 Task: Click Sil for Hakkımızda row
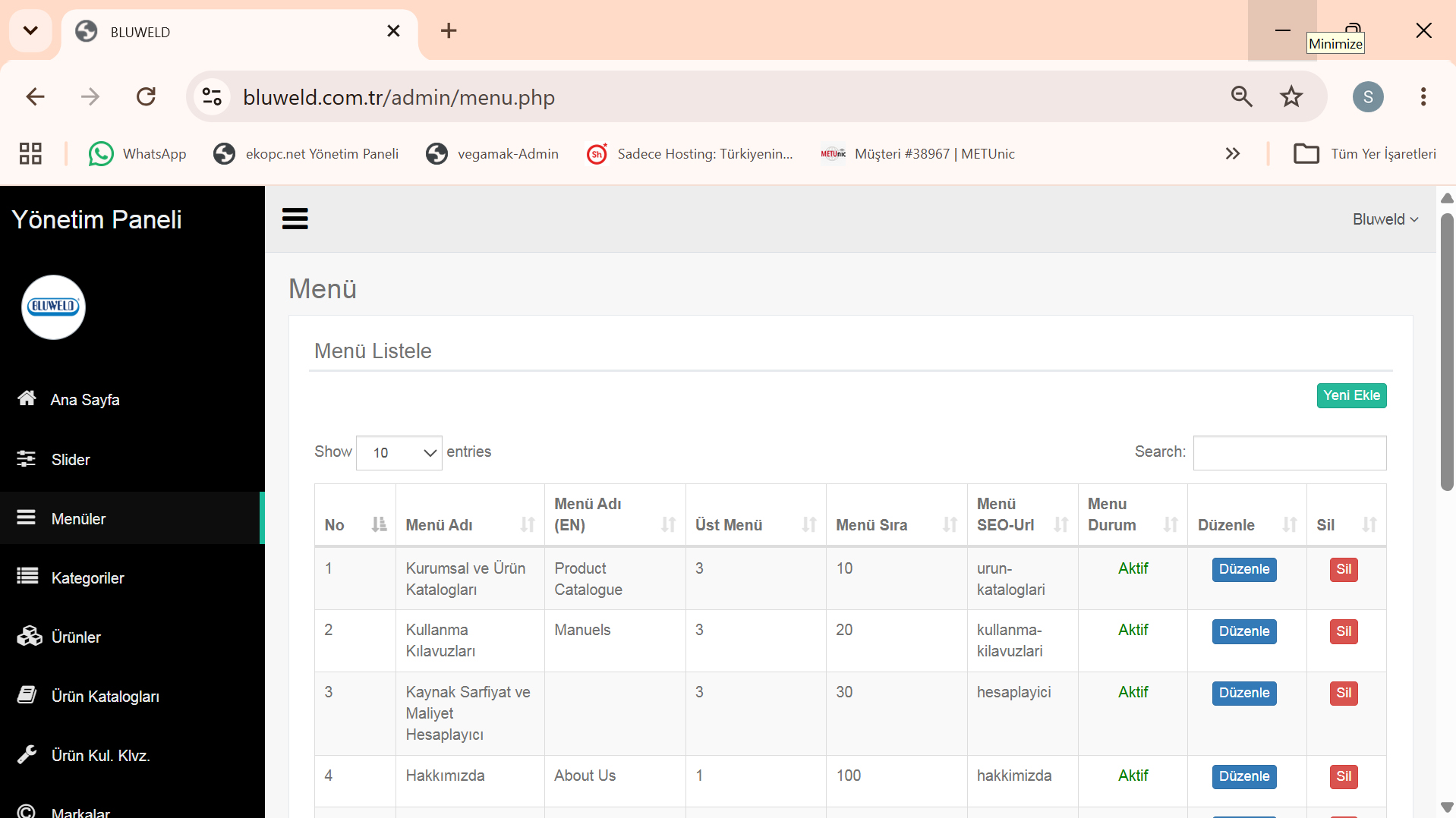[x=1344, y=776]
